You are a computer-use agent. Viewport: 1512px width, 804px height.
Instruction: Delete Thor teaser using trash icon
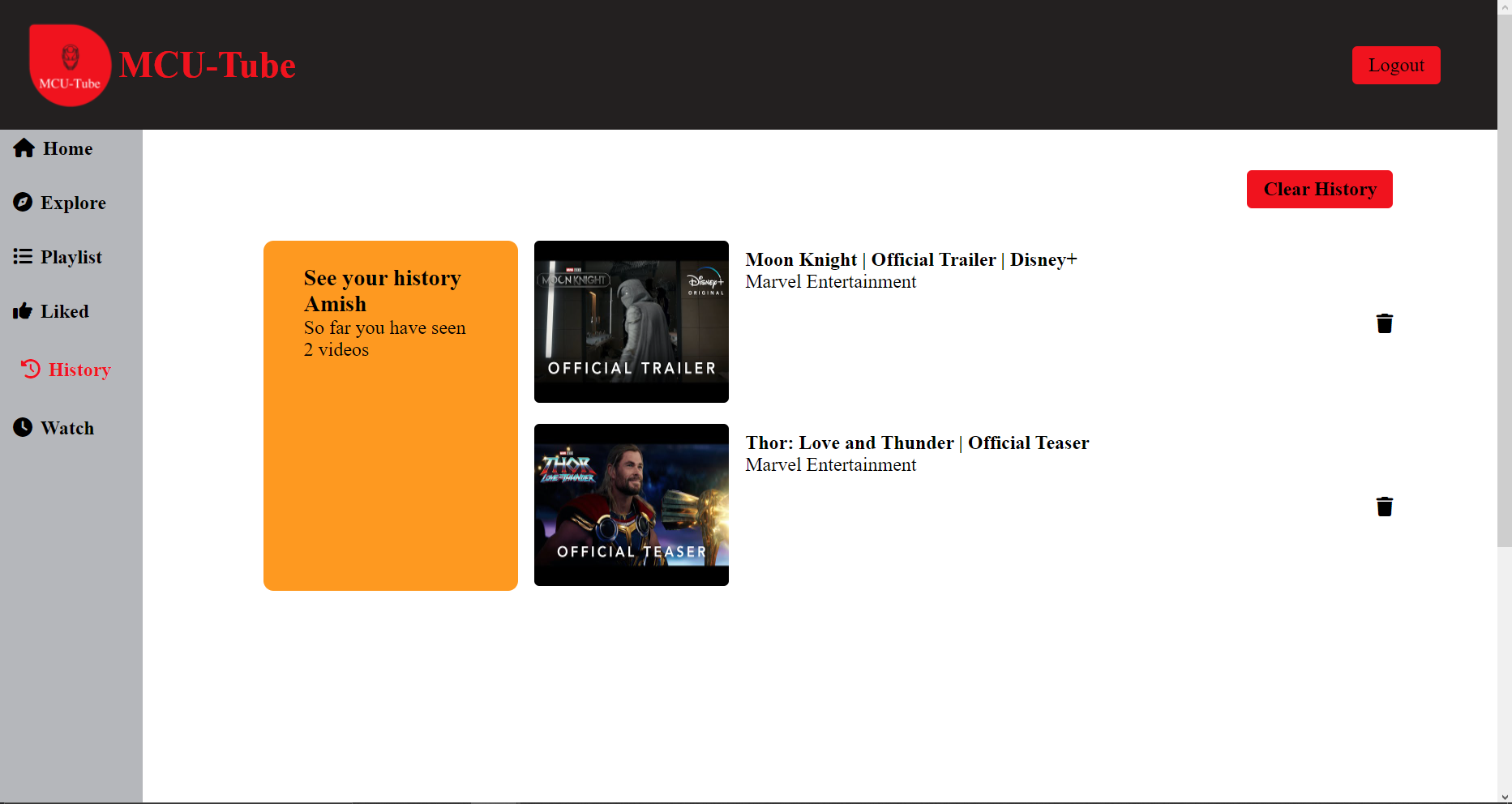pyautogui.click(x=1385, y=507)
